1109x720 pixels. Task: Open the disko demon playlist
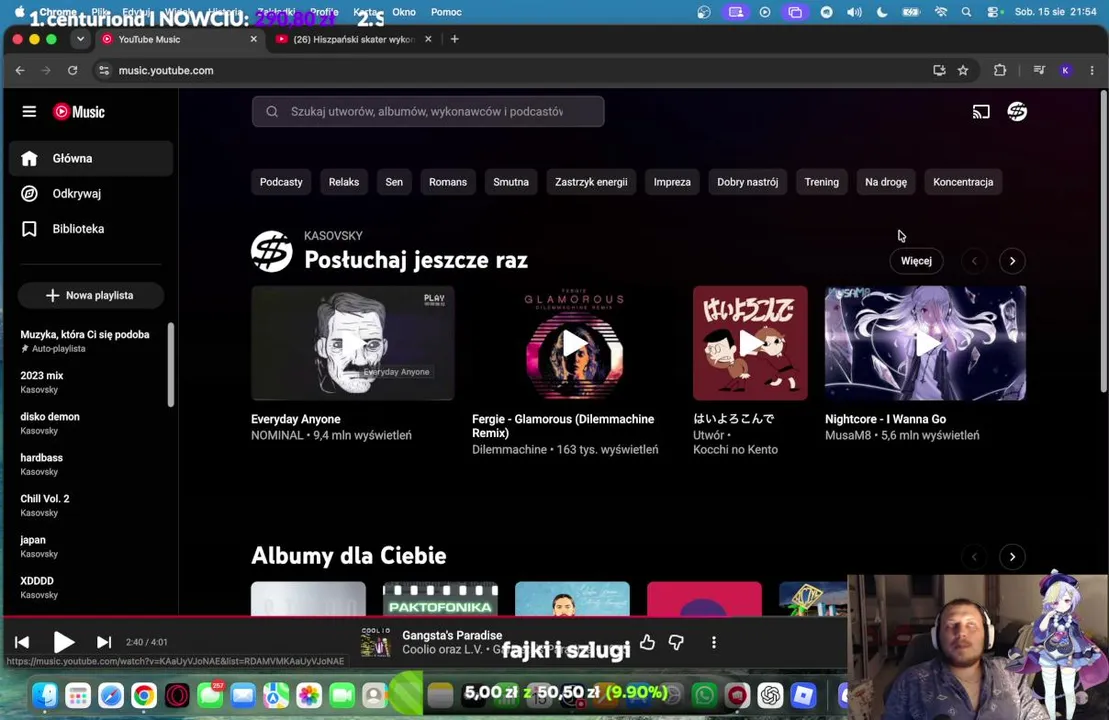tap(50, 423)
